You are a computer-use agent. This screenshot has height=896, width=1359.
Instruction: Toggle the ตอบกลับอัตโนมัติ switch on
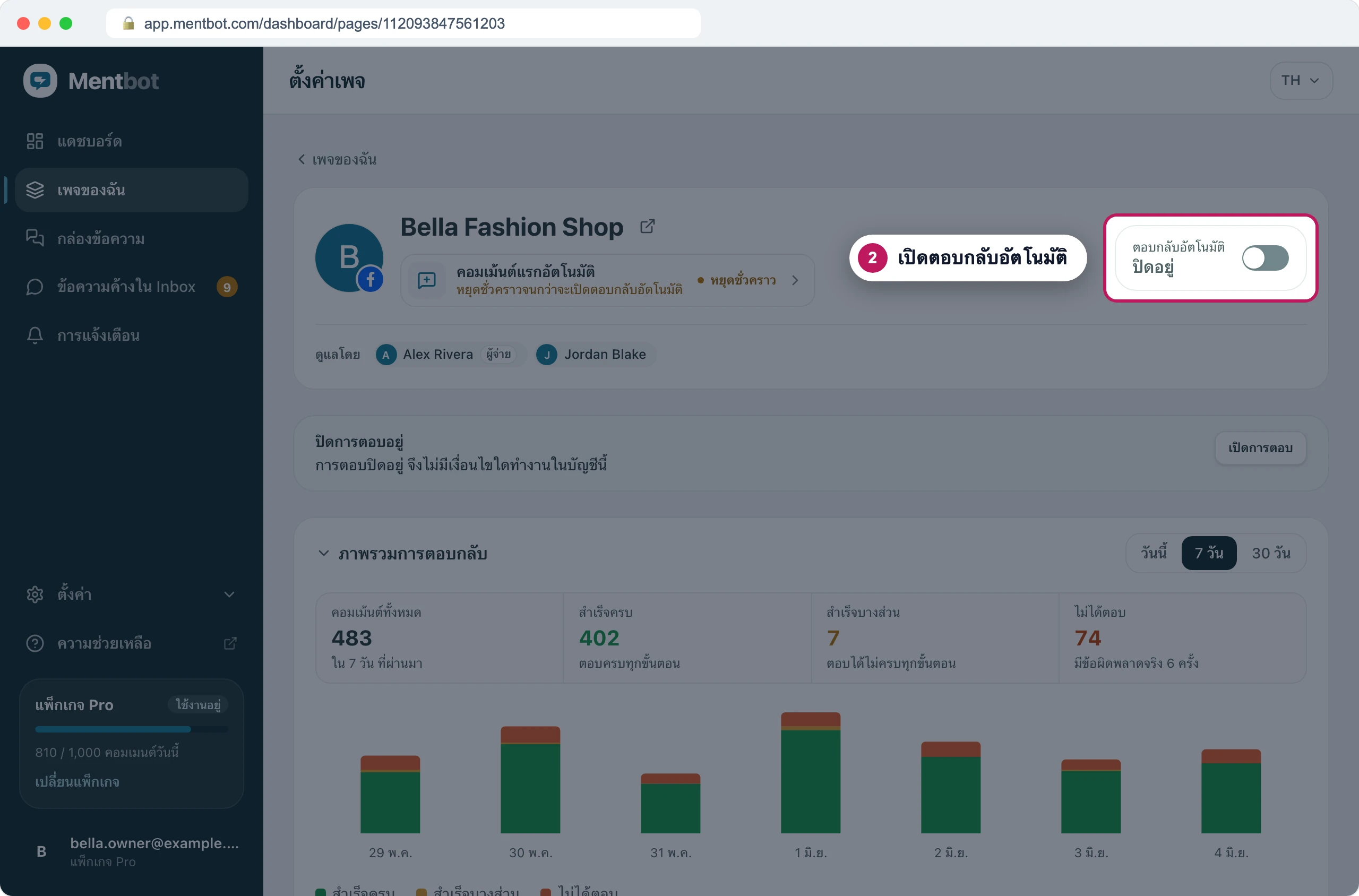(1265, 258)
